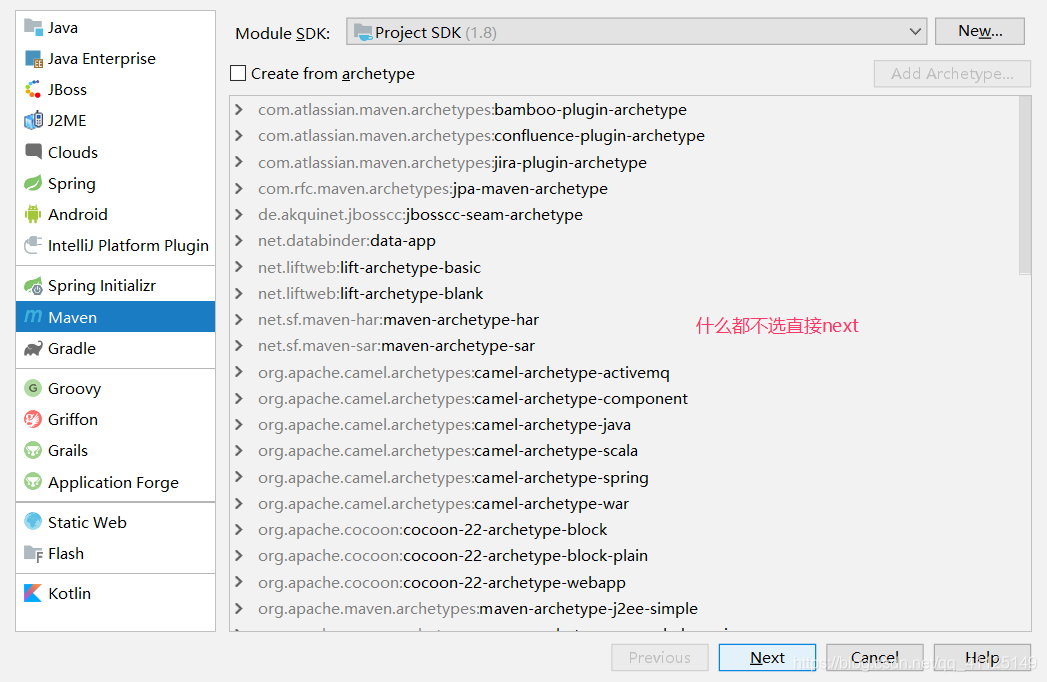The width and height of the screenshot is (1047, 682).
Task: Click the Groovy icon
Action: [x=33, y=388]
